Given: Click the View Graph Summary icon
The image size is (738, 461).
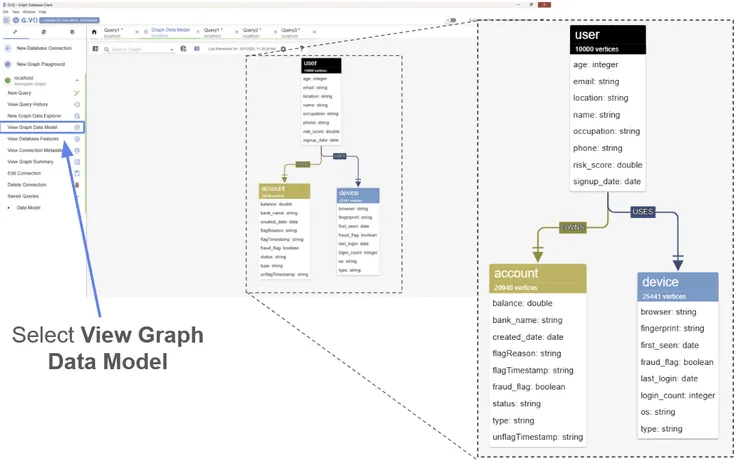Looking at the screenshot, I should click(x=77, y=162).
